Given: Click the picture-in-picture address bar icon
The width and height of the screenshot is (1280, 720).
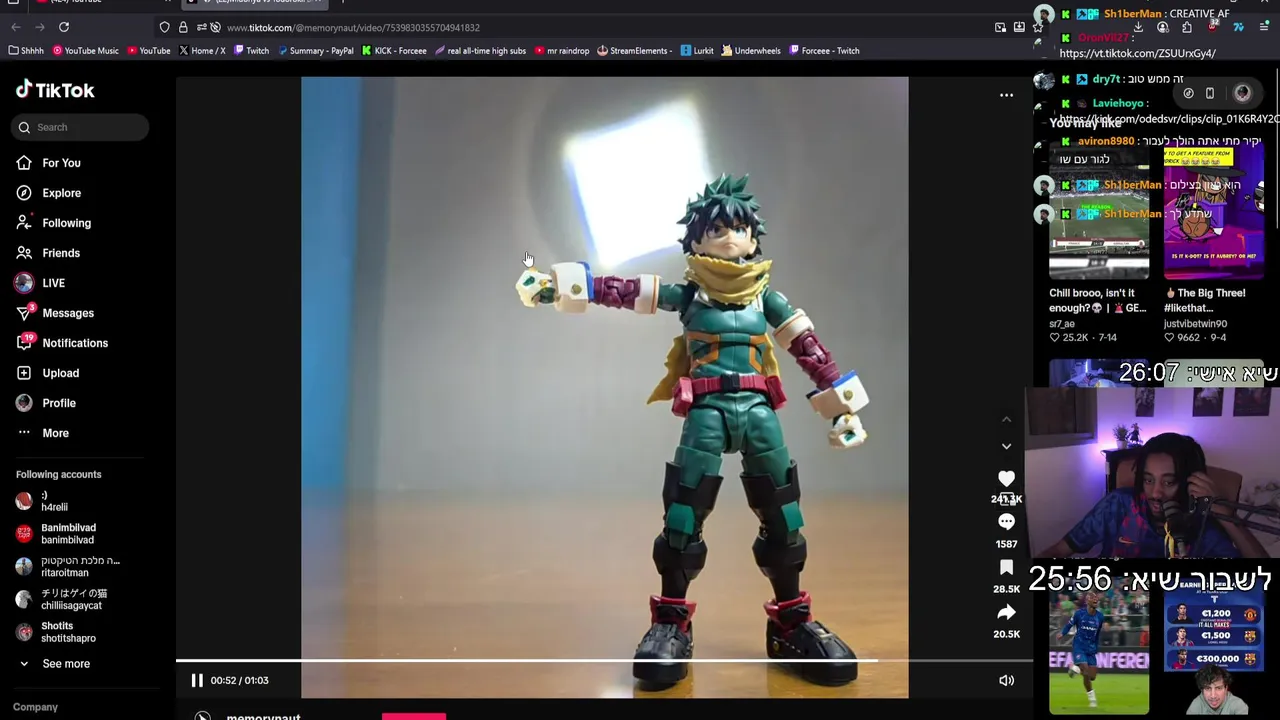Looking at the screenshot, I should [x=1000, y=27].
